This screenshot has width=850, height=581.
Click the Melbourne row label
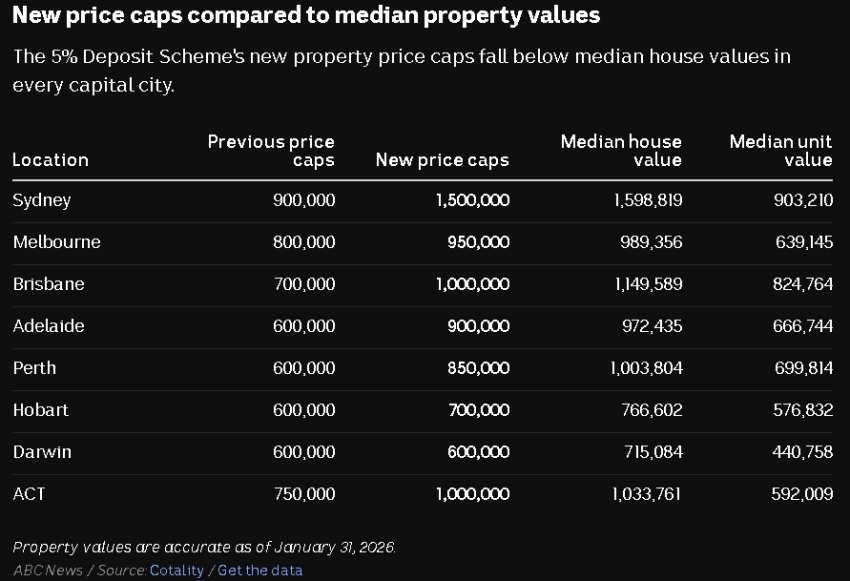(56, 242)
